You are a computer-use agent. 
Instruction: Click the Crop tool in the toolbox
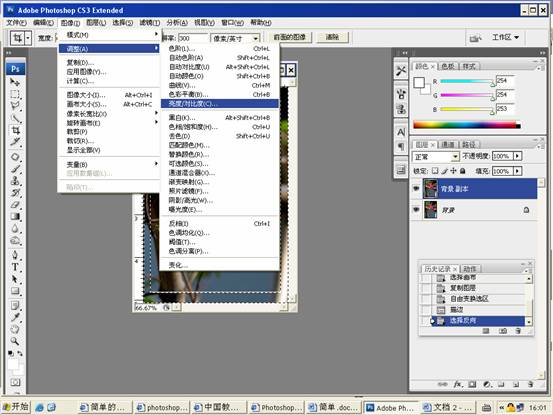pos(15,130)
